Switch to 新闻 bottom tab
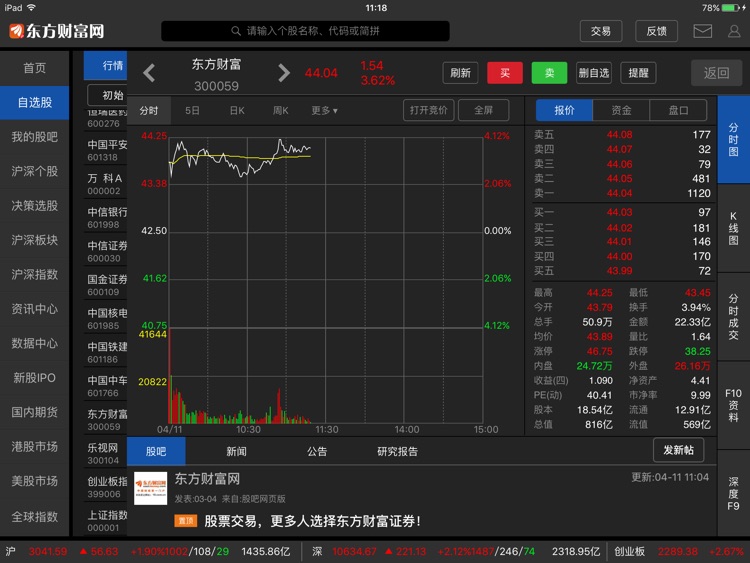 (x=236, y=451)
